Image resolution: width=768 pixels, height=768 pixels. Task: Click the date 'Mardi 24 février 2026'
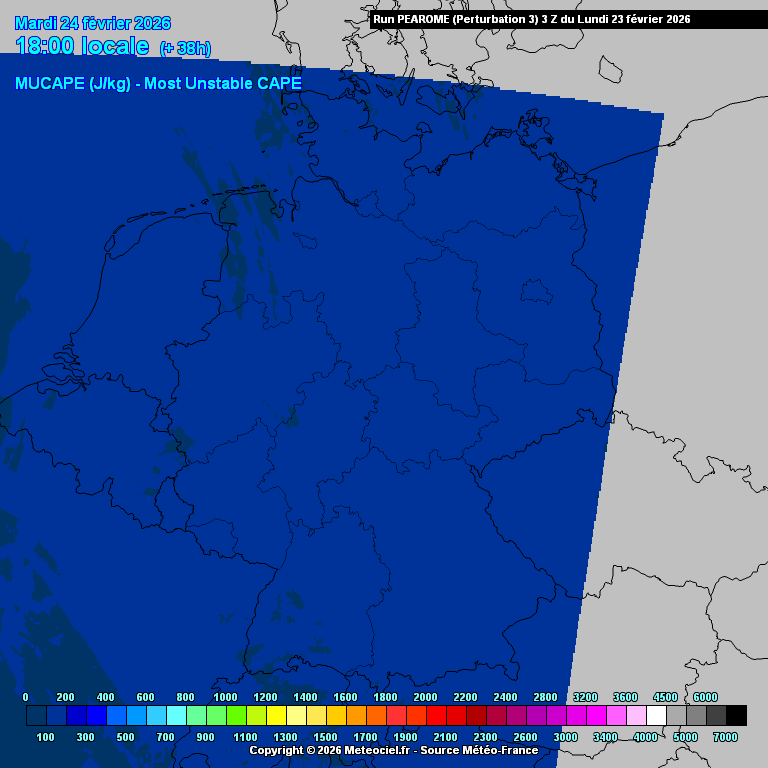[93, 23]
